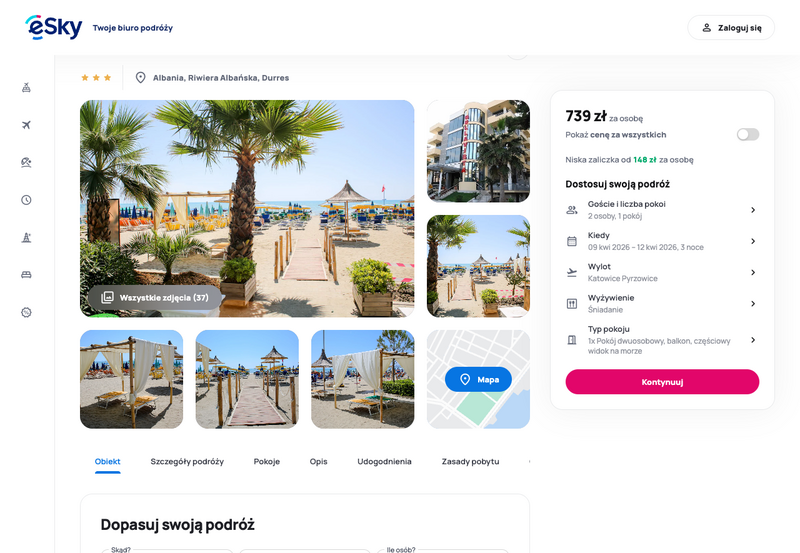Image resolution: width=800 pixels, height=553 pixels.
Task: Click the Zaloguj się button
Action: tap(731, 28)
